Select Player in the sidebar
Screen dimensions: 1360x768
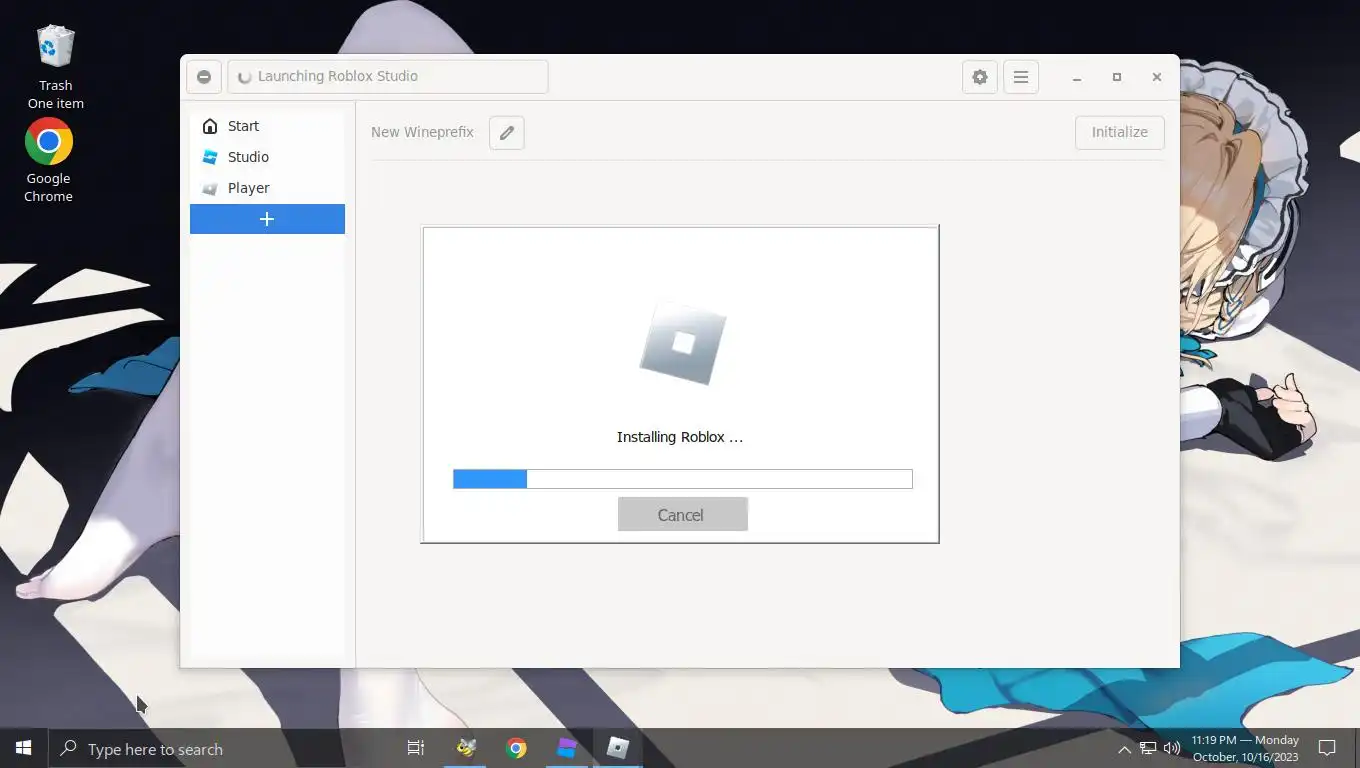point(267,188)
